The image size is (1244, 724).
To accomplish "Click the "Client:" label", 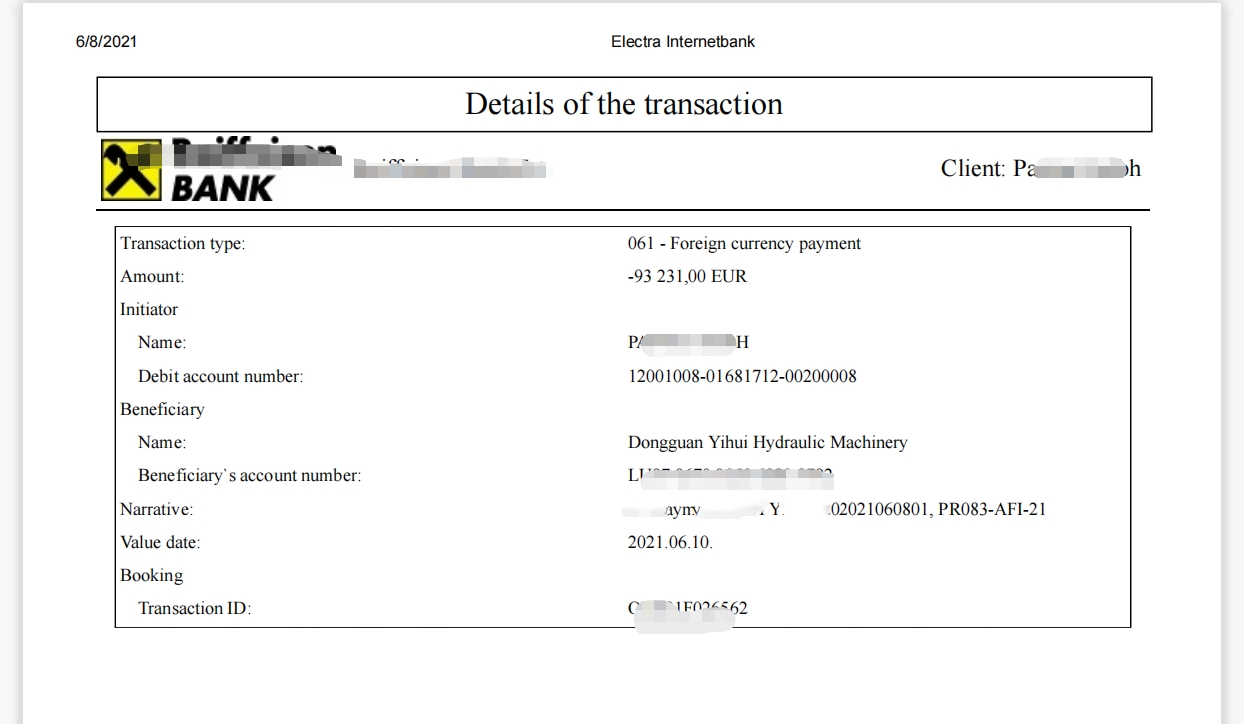I will pyautogui.click(x=973, y=169).
